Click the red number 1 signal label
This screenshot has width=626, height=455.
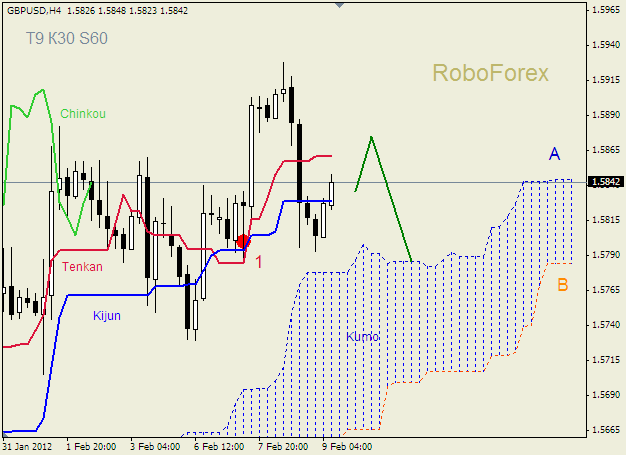click(259, 262)
